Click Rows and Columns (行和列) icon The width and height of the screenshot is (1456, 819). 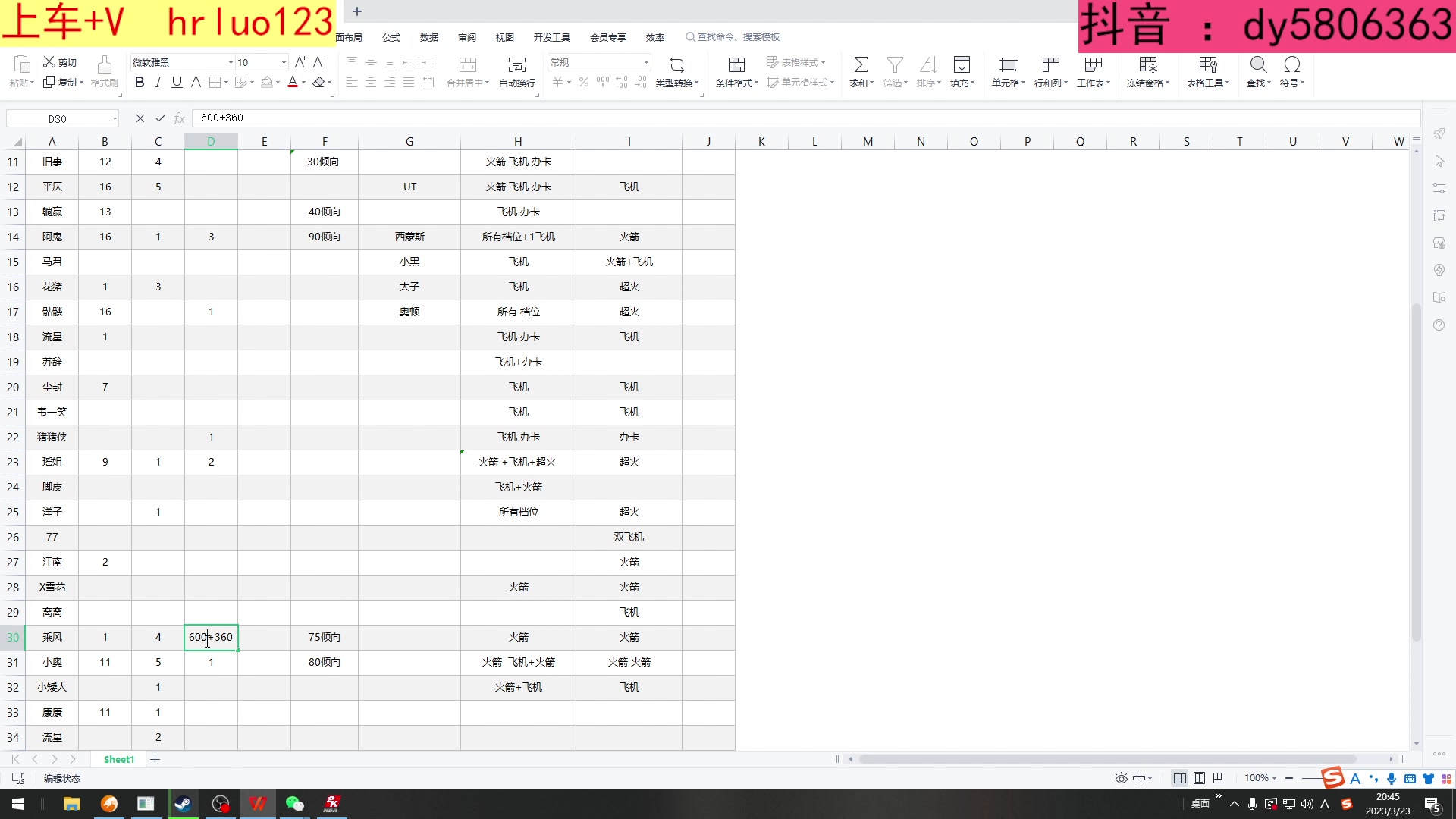coord(1050,64)
